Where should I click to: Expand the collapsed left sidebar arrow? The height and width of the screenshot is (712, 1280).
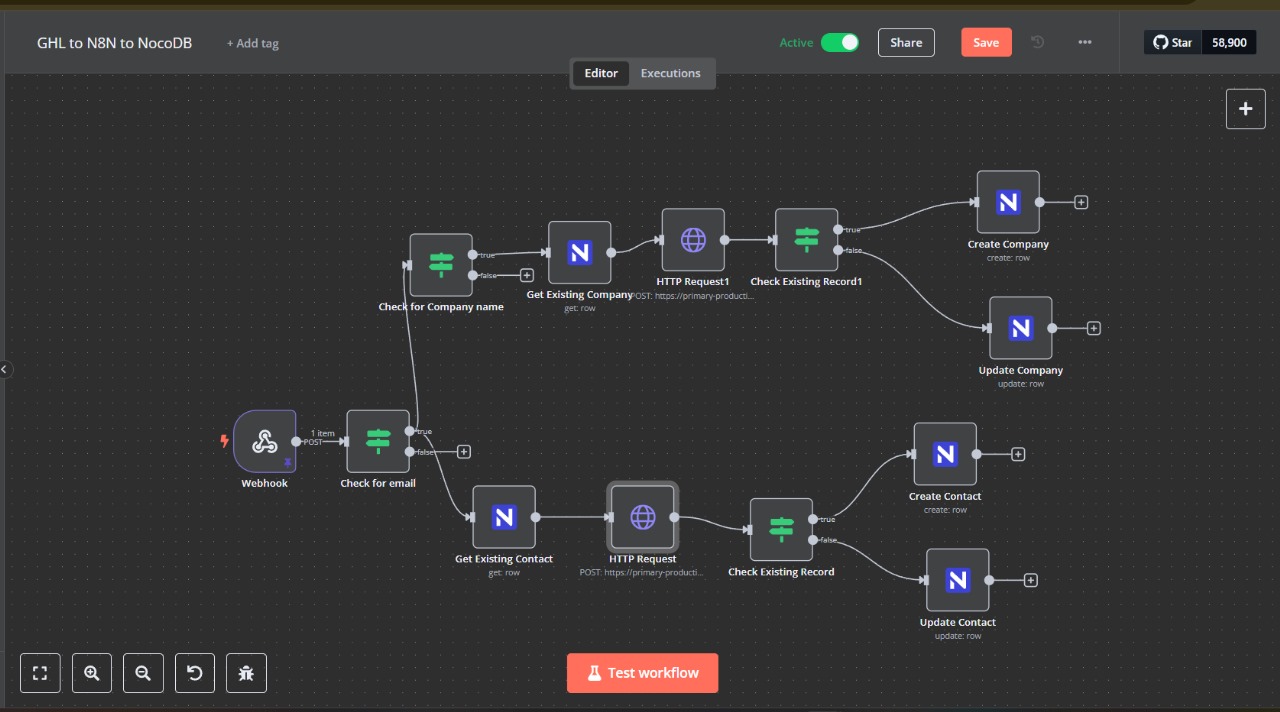pyautogui.click(x=5, y=369)
